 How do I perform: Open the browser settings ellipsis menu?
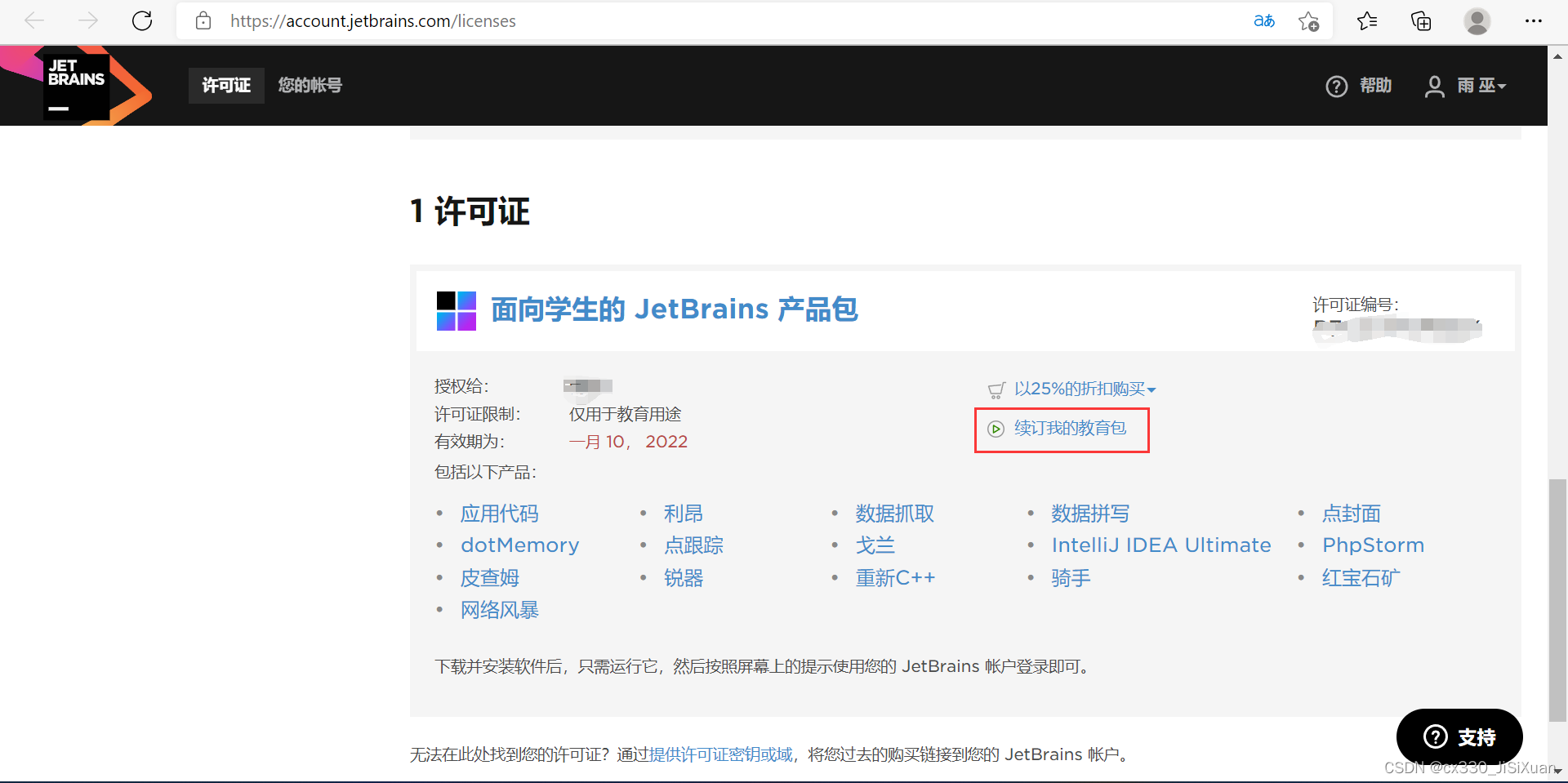click(1533, 20)
